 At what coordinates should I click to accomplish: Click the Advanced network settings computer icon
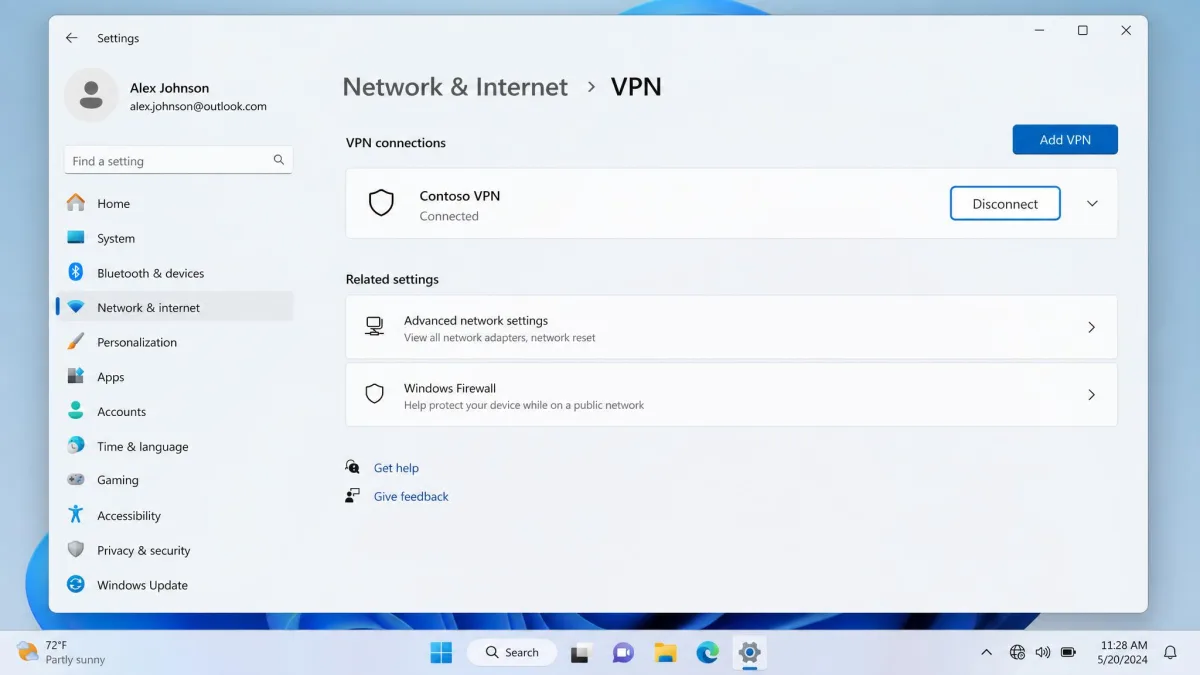[x=375, y=327]
